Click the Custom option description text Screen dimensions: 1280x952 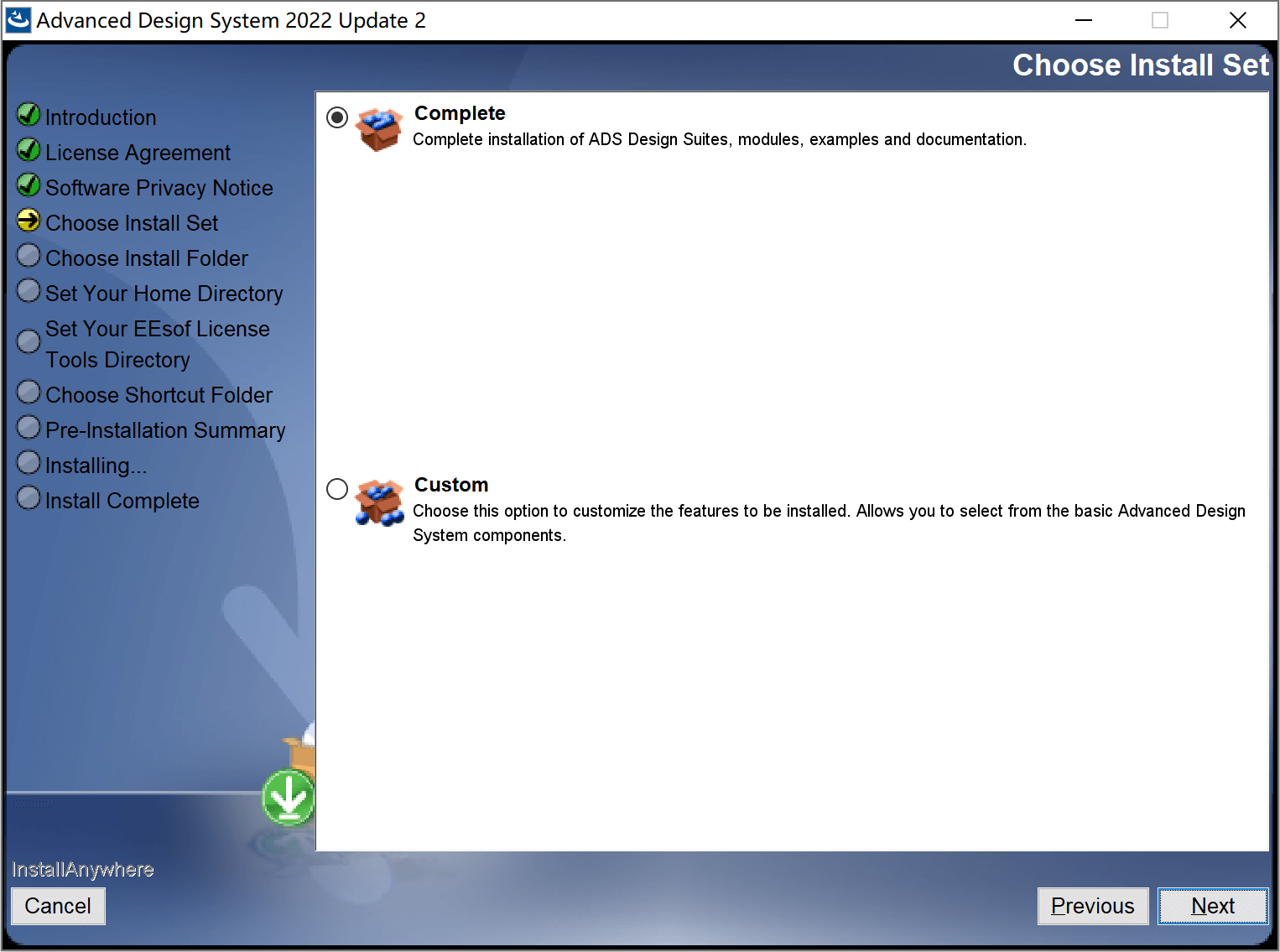[829, 523]
